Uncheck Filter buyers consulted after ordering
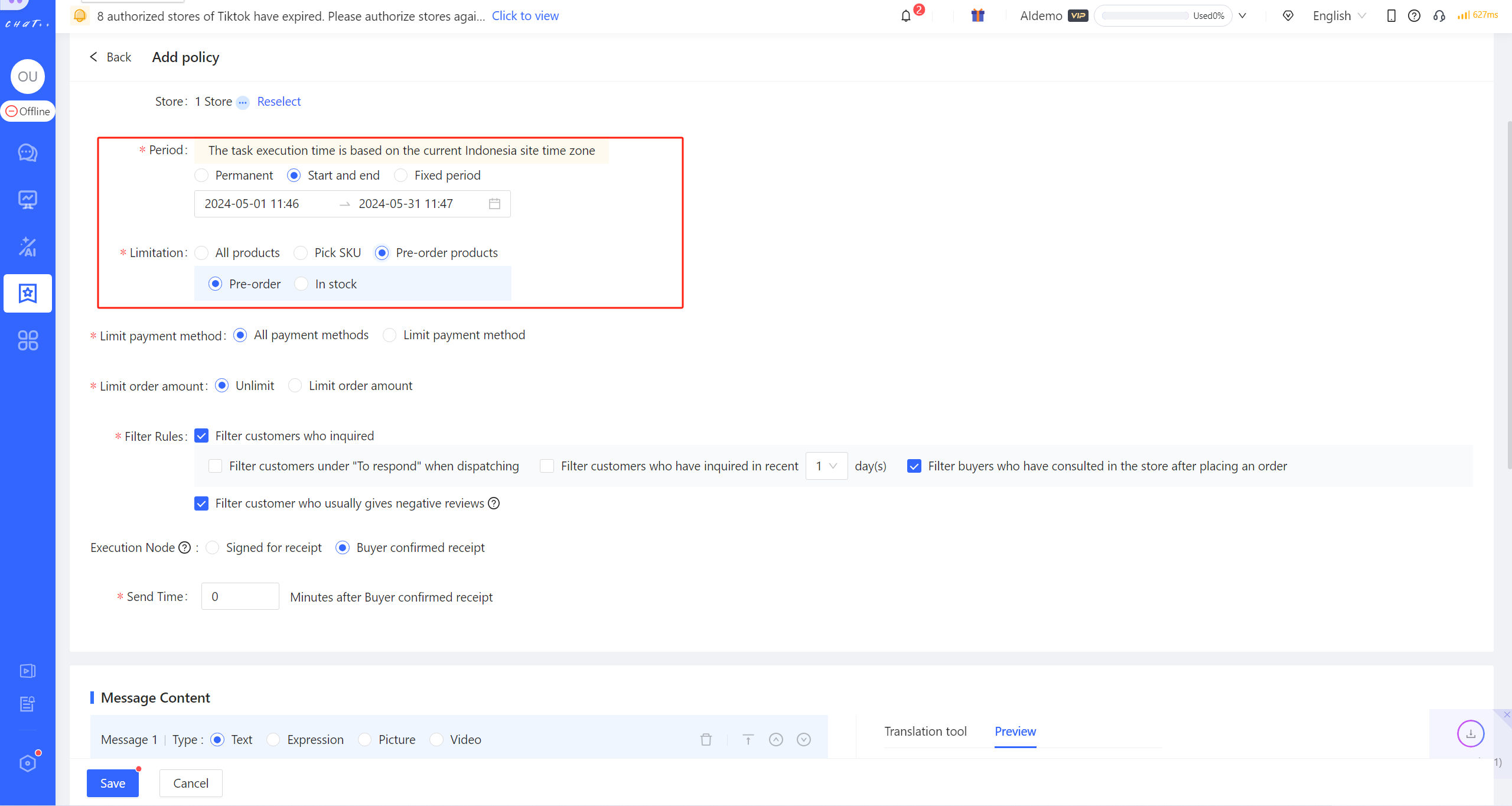Screen dimensions: 1512x806 914,466
